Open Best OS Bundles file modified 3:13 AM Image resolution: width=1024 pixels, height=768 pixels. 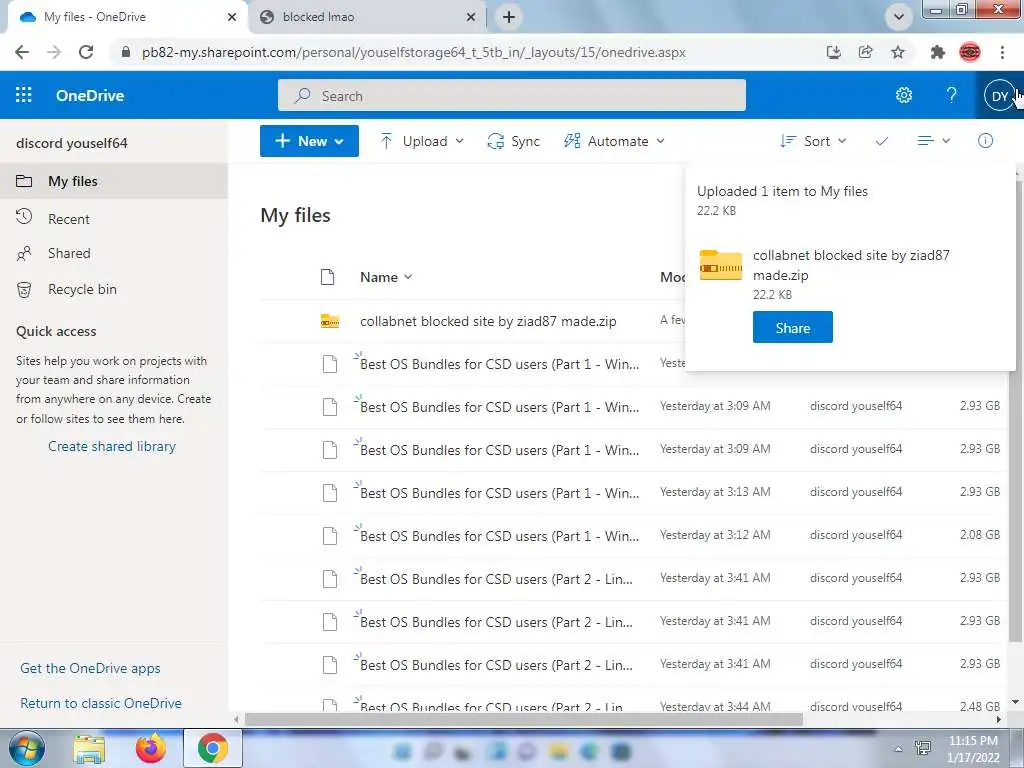pos(499,493)
